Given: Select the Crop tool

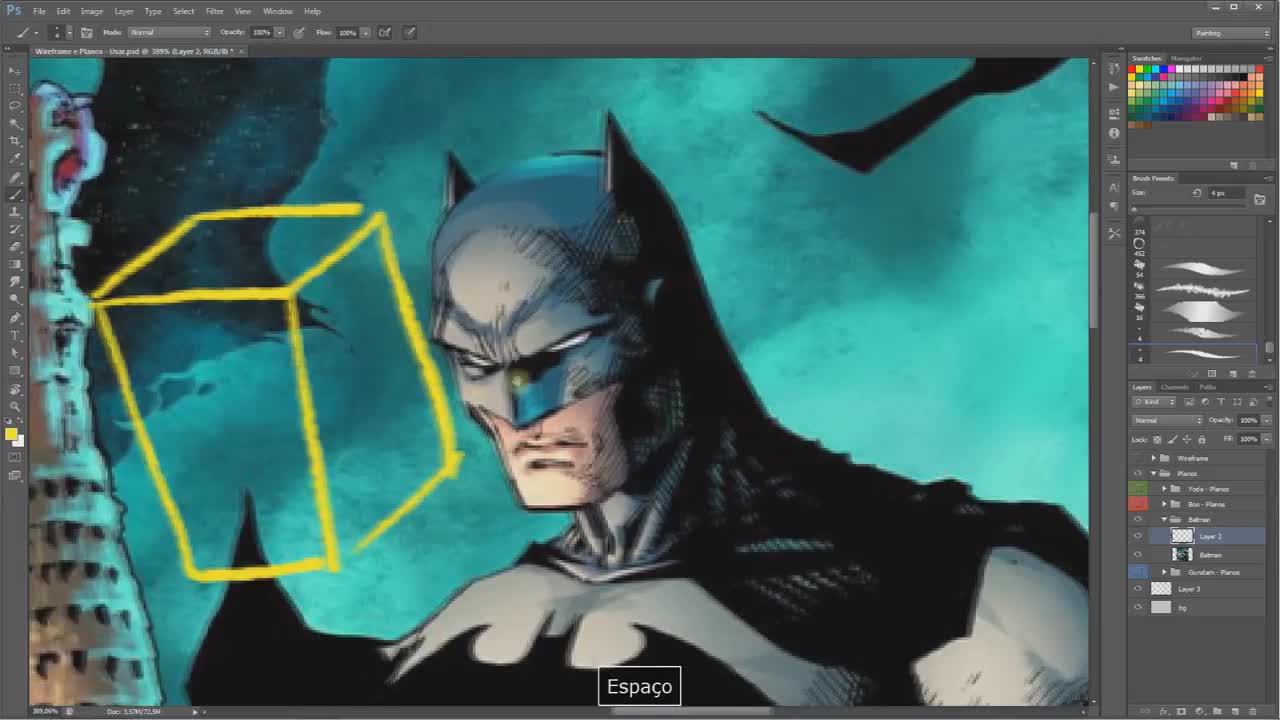Looking at the screenshot, I should [15, 141].
